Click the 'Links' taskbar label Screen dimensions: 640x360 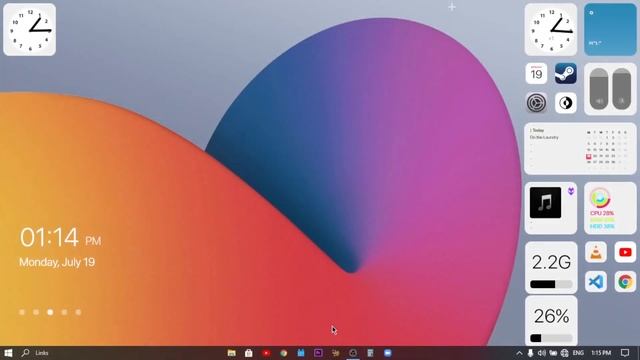[42, 353]
